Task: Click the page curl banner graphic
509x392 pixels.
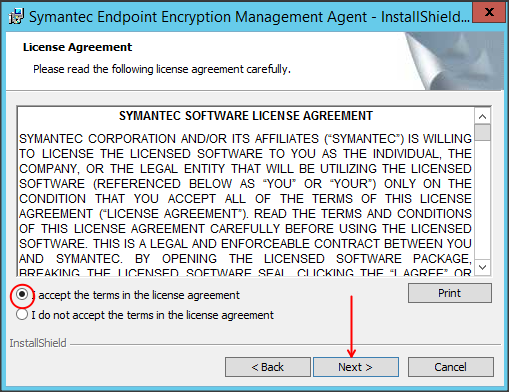Action: (454, 61)
